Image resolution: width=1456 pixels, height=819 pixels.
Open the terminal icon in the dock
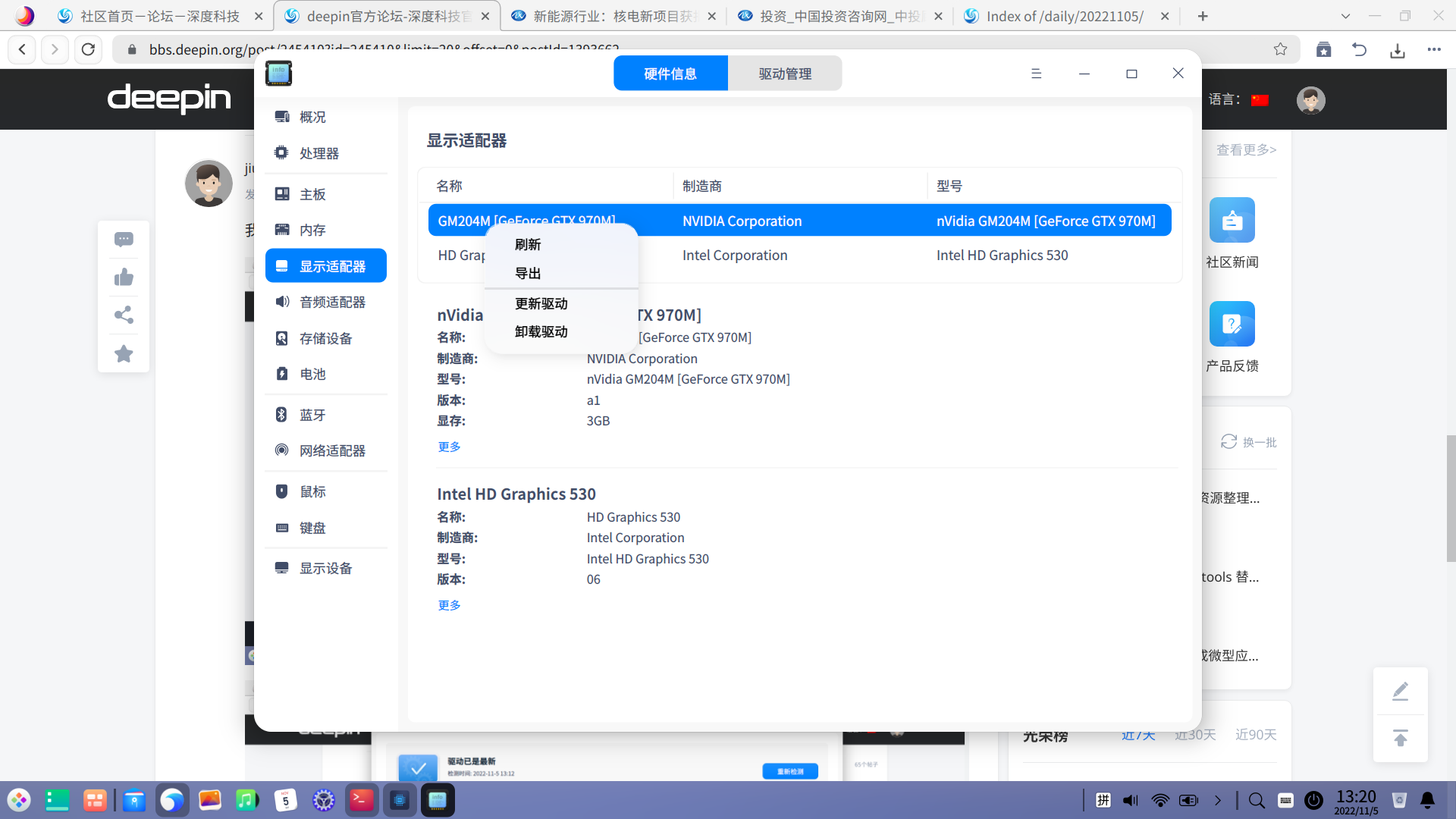click(x=362, y=800)
